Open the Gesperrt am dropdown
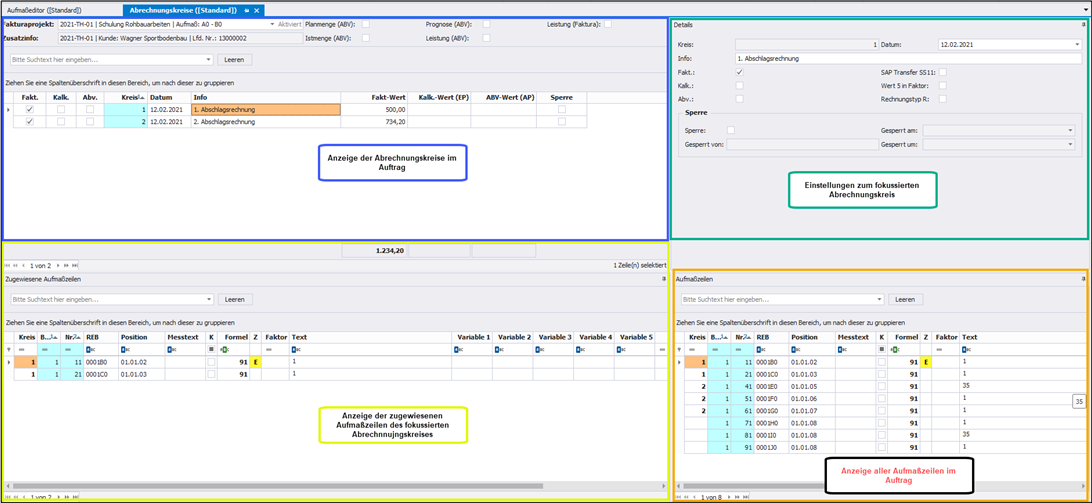The image size is (1092, 503). (1069, 130)
